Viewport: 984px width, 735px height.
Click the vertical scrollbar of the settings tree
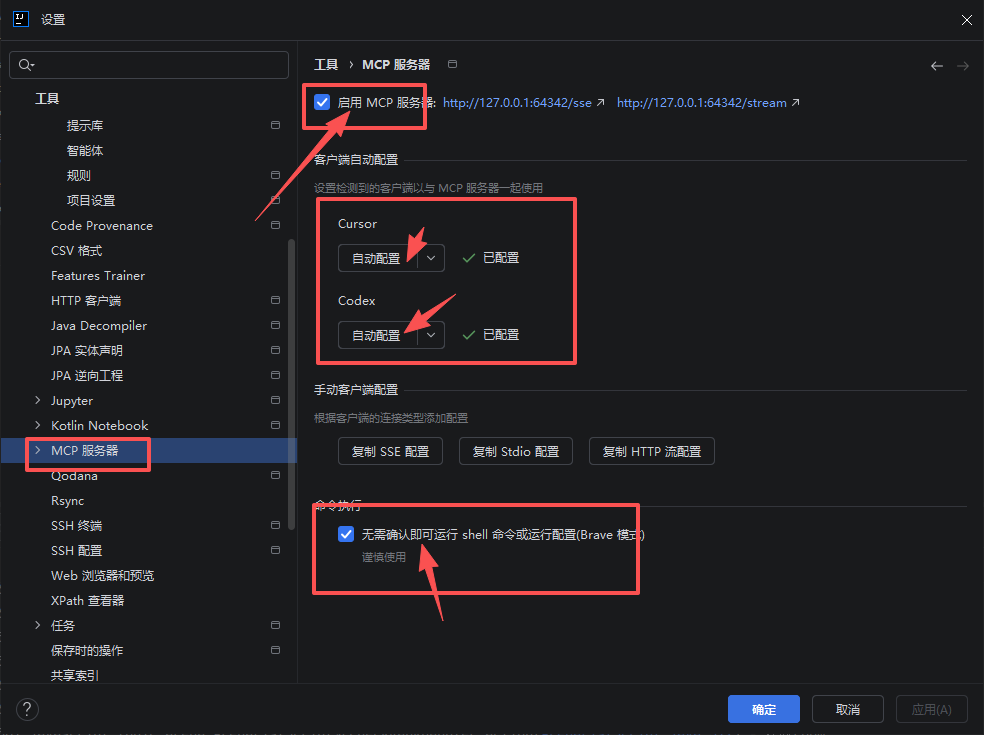[291, 384]
